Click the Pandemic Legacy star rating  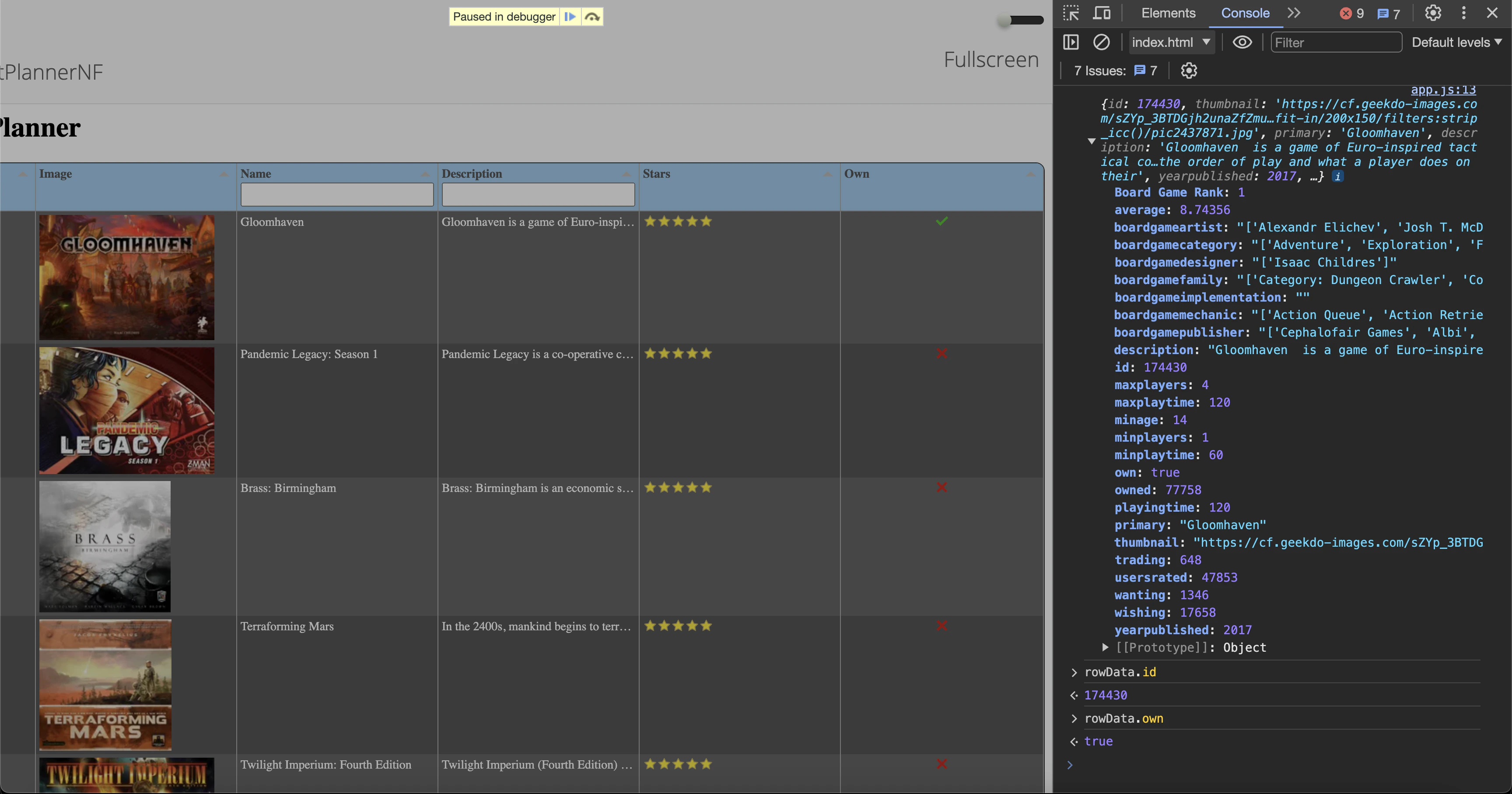pos(678,354)
